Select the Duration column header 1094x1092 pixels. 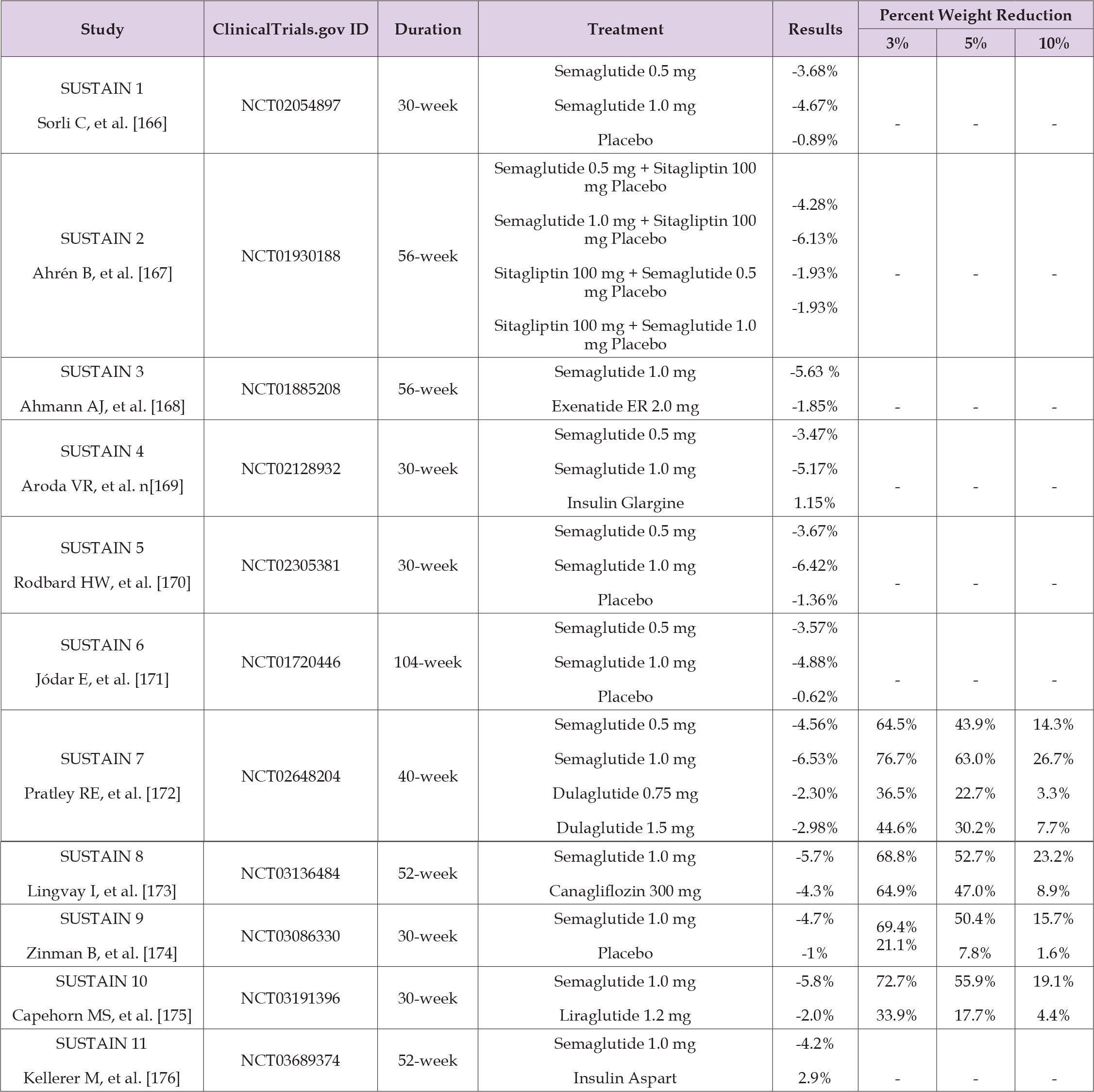pos(427,30)
